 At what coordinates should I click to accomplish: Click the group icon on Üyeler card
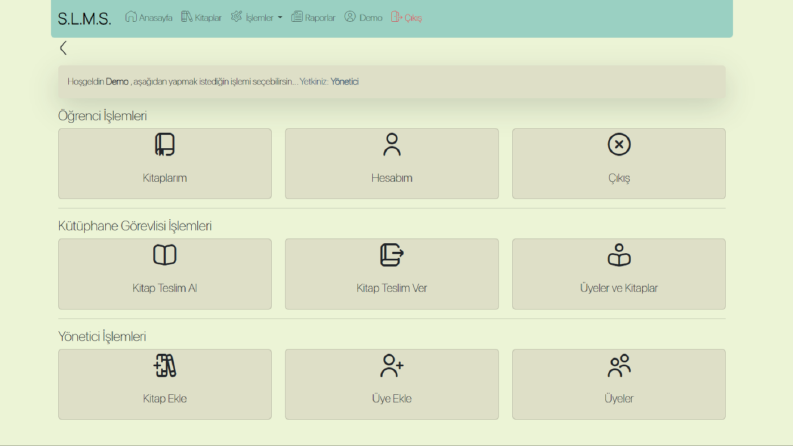pos(619,366)
